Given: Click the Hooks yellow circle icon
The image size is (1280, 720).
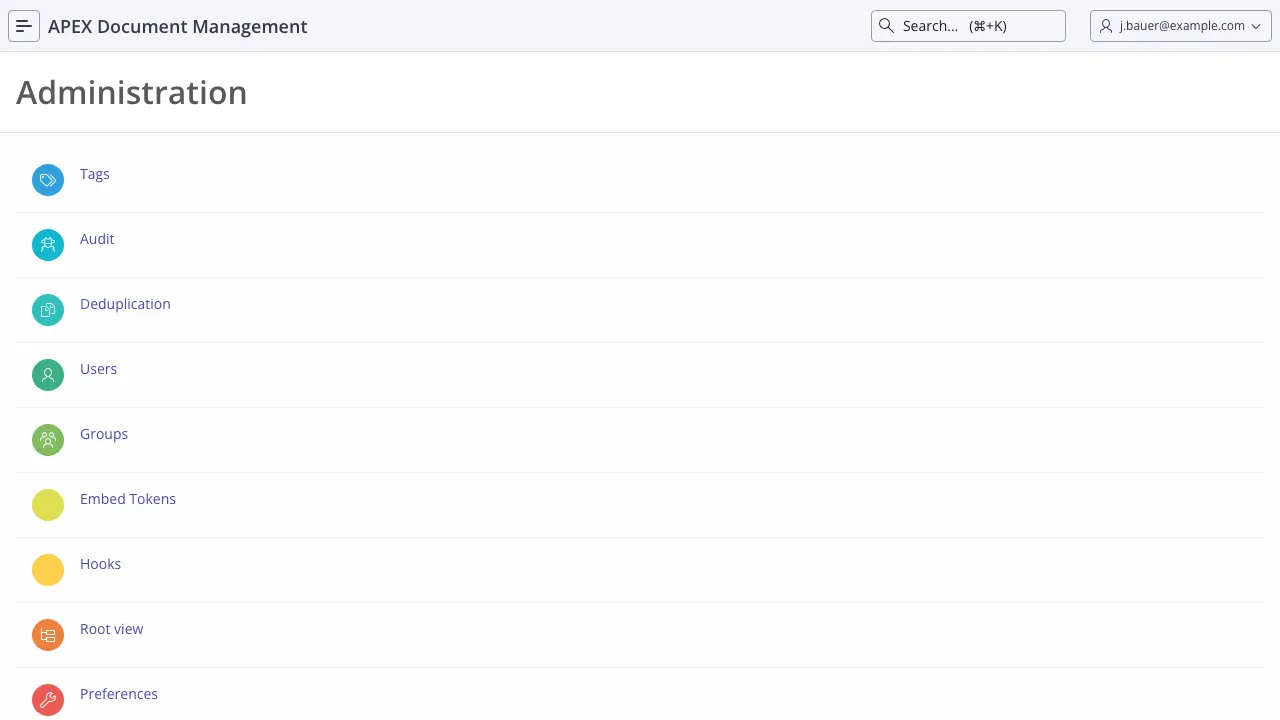Looking at the screenshot, I should (48, 570).
